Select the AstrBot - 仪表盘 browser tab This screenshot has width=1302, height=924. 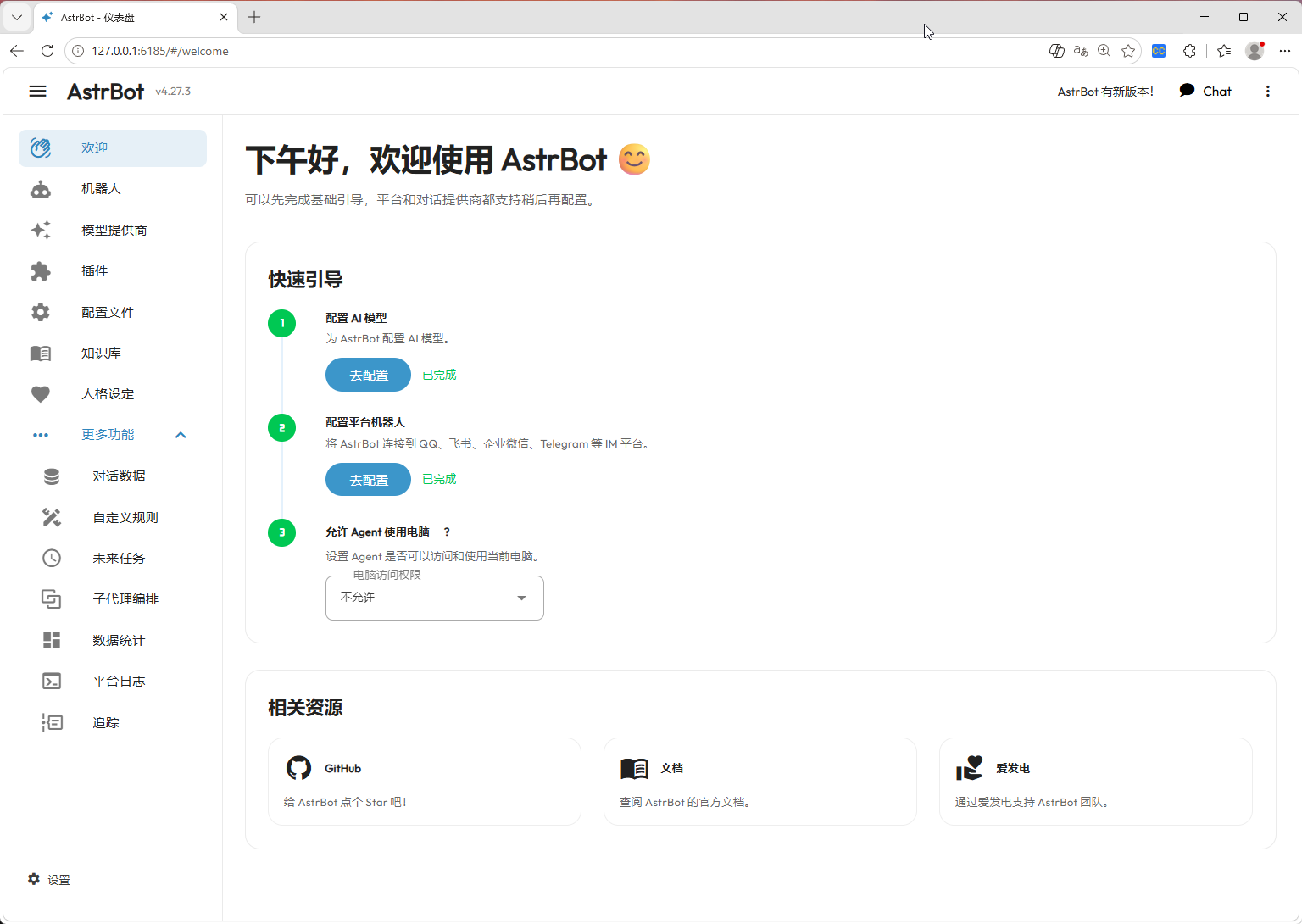point(134,17)
